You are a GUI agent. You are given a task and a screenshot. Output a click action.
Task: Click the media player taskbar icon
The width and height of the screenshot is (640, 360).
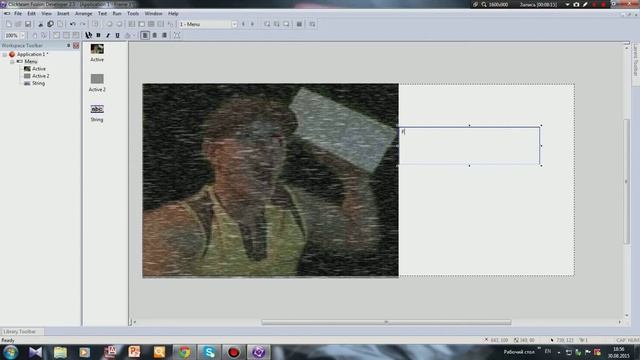84,352
